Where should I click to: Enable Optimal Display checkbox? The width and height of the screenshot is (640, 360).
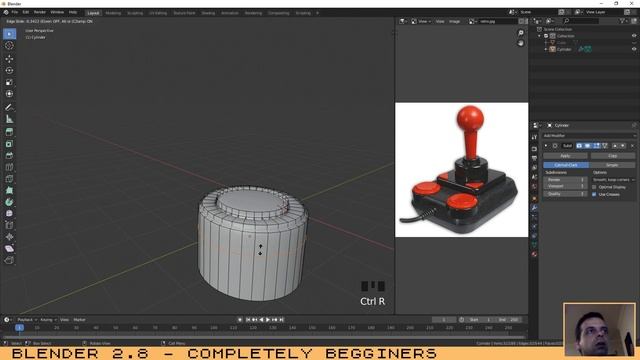coord(594,187)
